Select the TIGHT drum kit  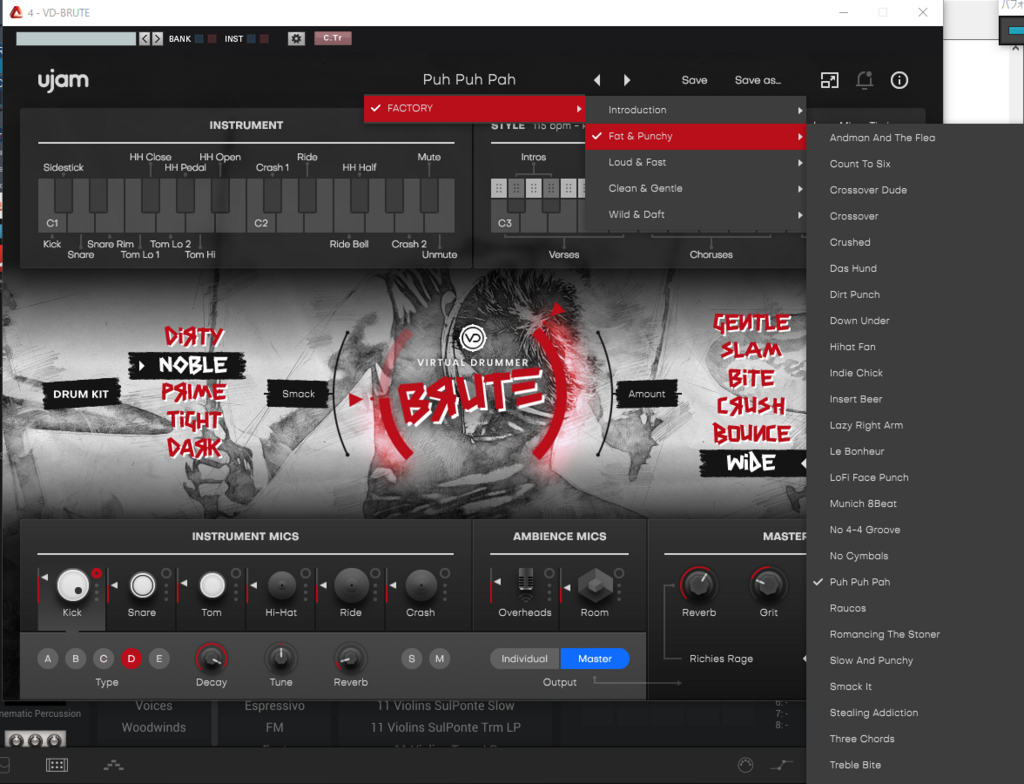pyautogui.click(x=194, y=420)
